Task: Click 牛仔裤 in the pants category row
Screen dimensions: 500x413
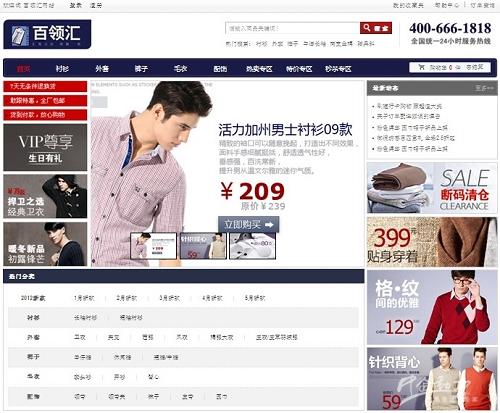Action: pyautogui.click(x=82, y=357)
